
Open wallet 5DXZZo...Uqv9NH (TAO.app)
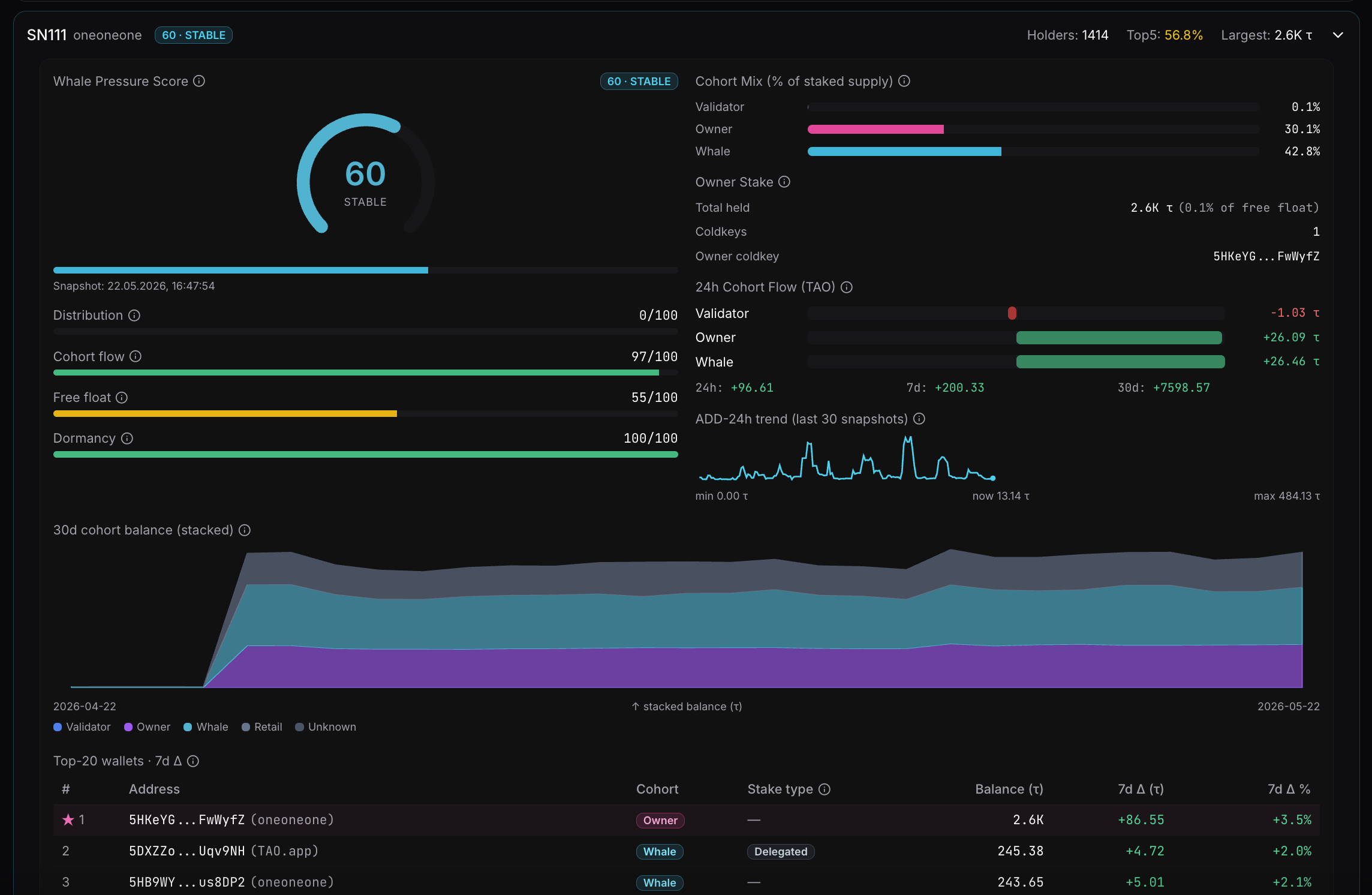coord(224,851)
